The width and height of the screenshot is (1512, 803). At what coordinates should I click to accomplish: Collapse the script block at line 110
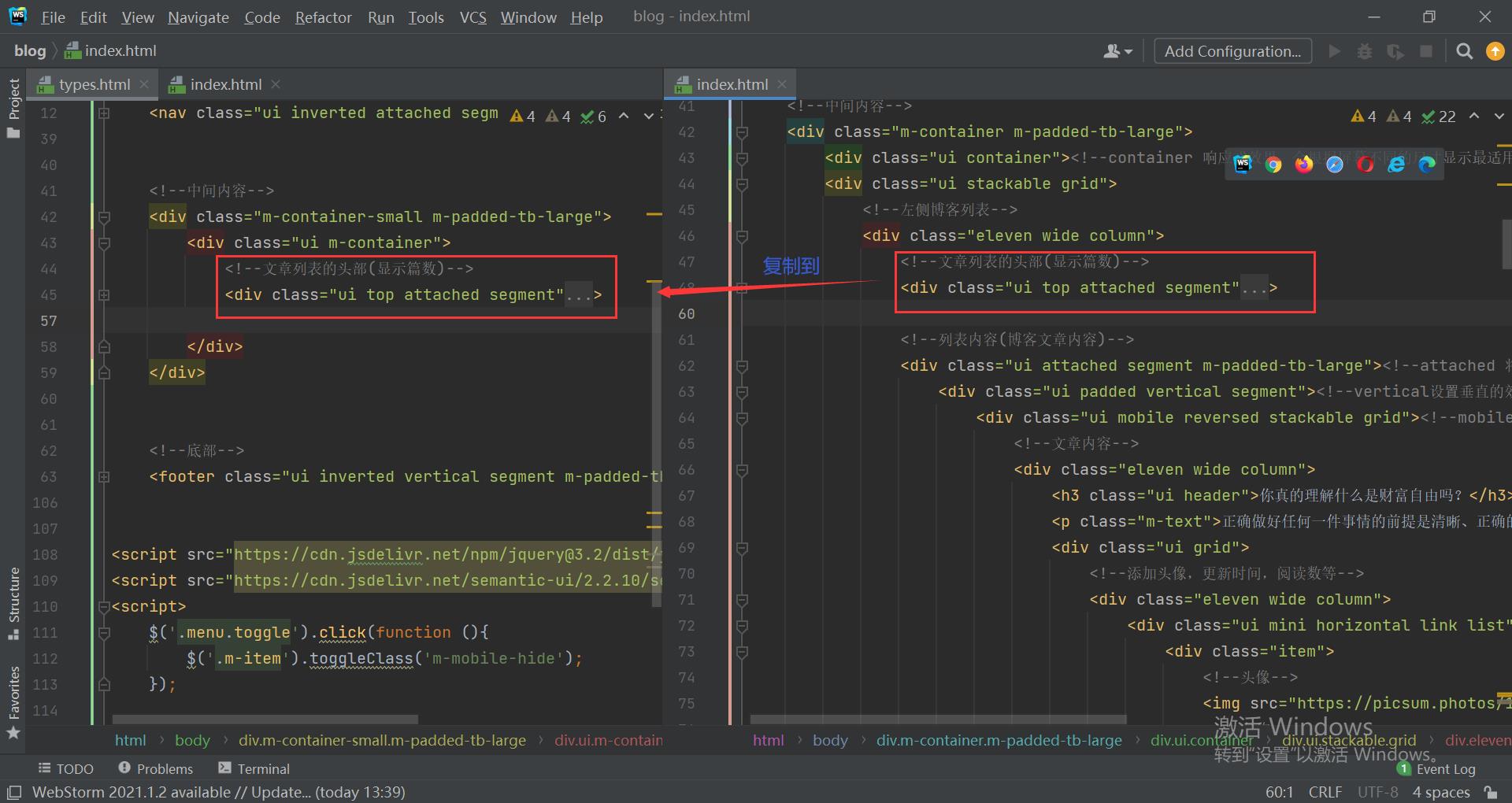104,607
